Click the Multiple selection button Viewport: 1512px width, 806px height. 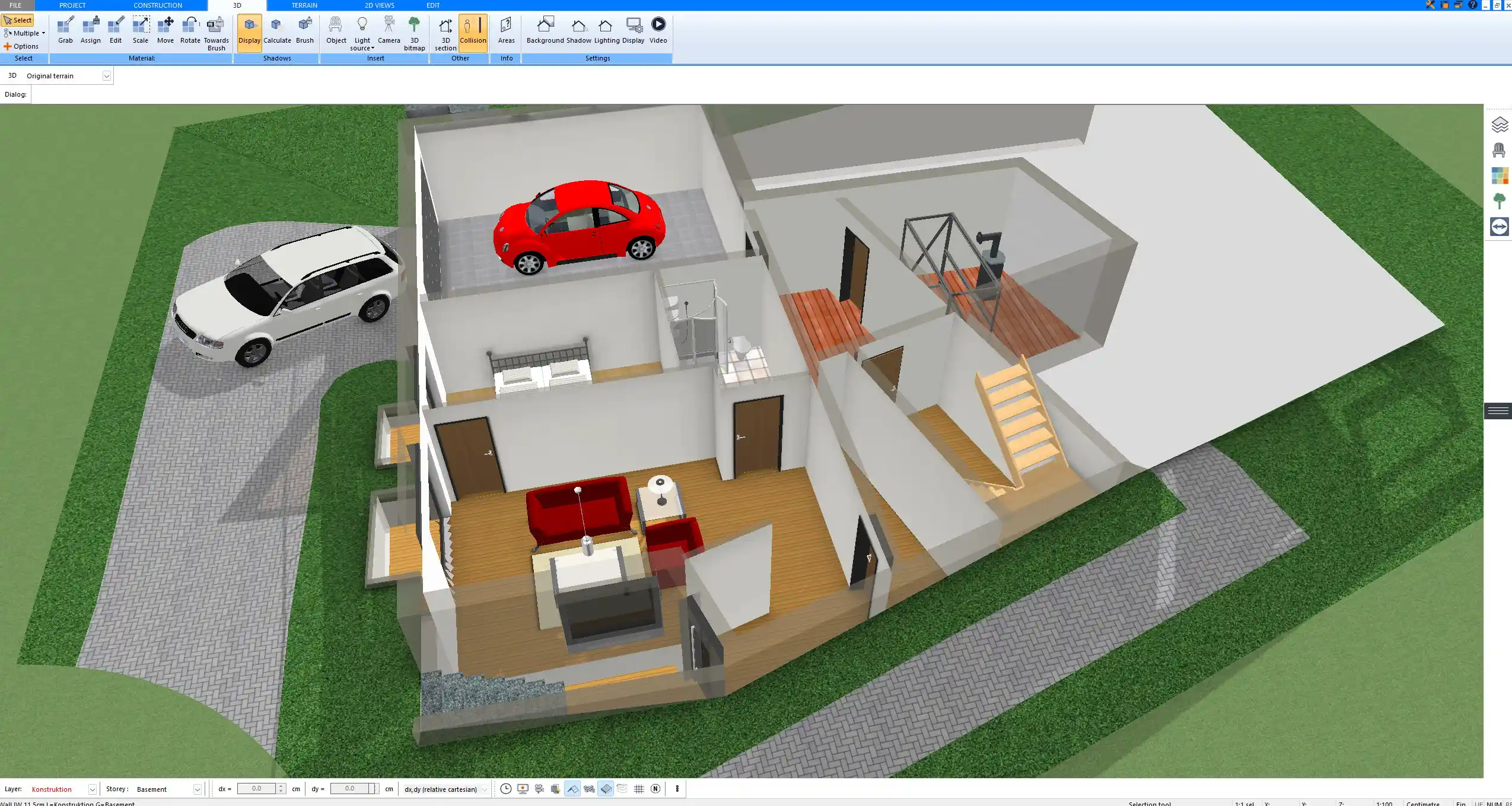pyautogui.click(x=24, y=33)
